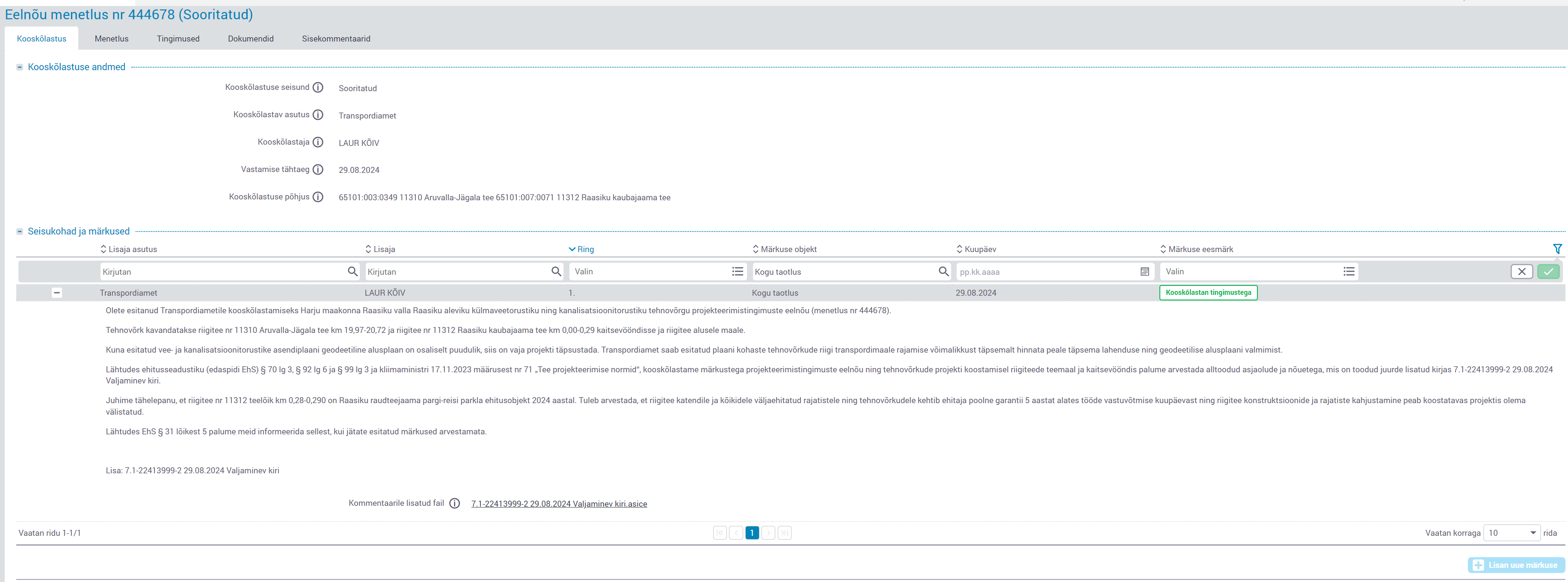Go to last page pagination icon
The height and width of the screenshot is (582, 1568).
(785, 533)
